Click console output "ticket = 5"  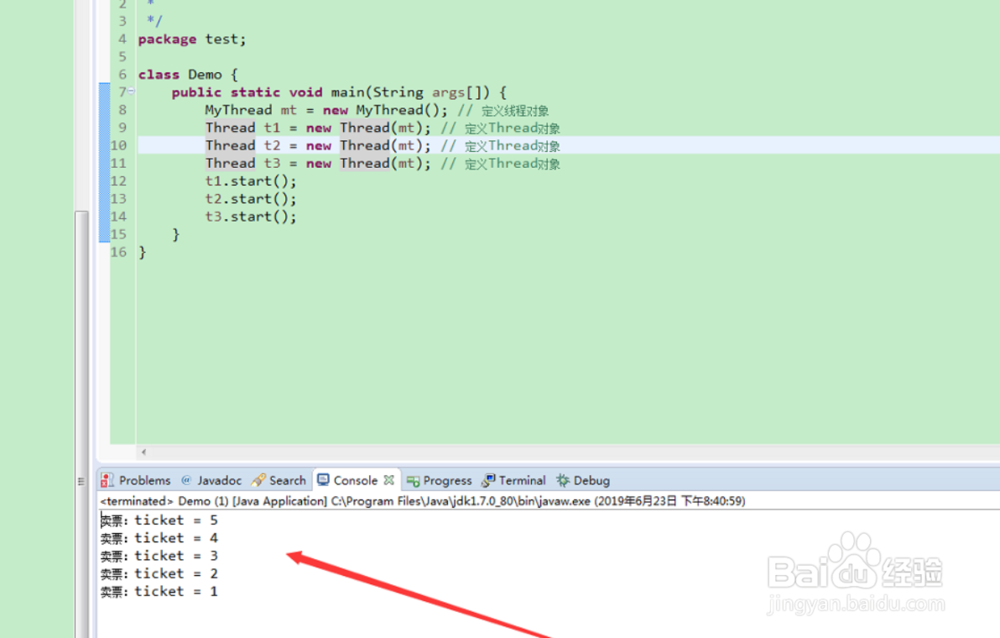176,520
